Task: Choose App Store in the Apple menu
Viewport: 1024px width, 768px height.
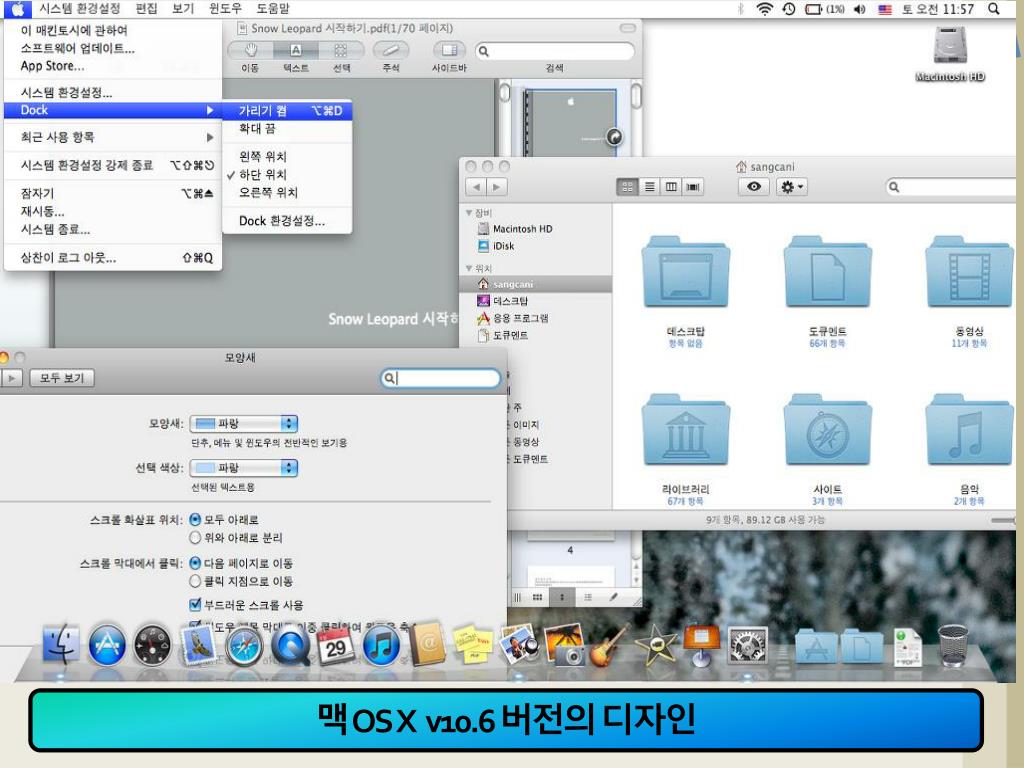Action: tap(112, 66)
